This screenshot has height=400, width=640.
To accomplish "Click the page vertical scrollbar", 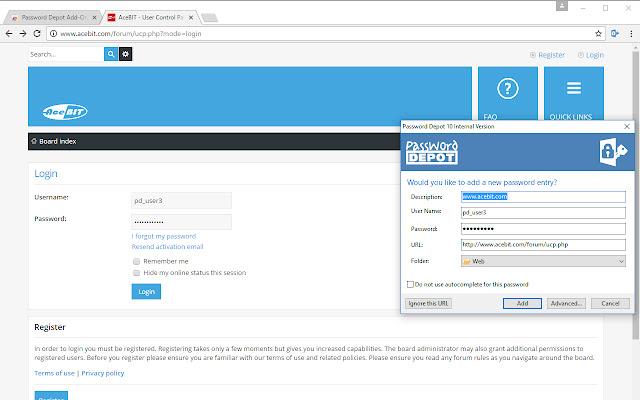I will point(636,196).
